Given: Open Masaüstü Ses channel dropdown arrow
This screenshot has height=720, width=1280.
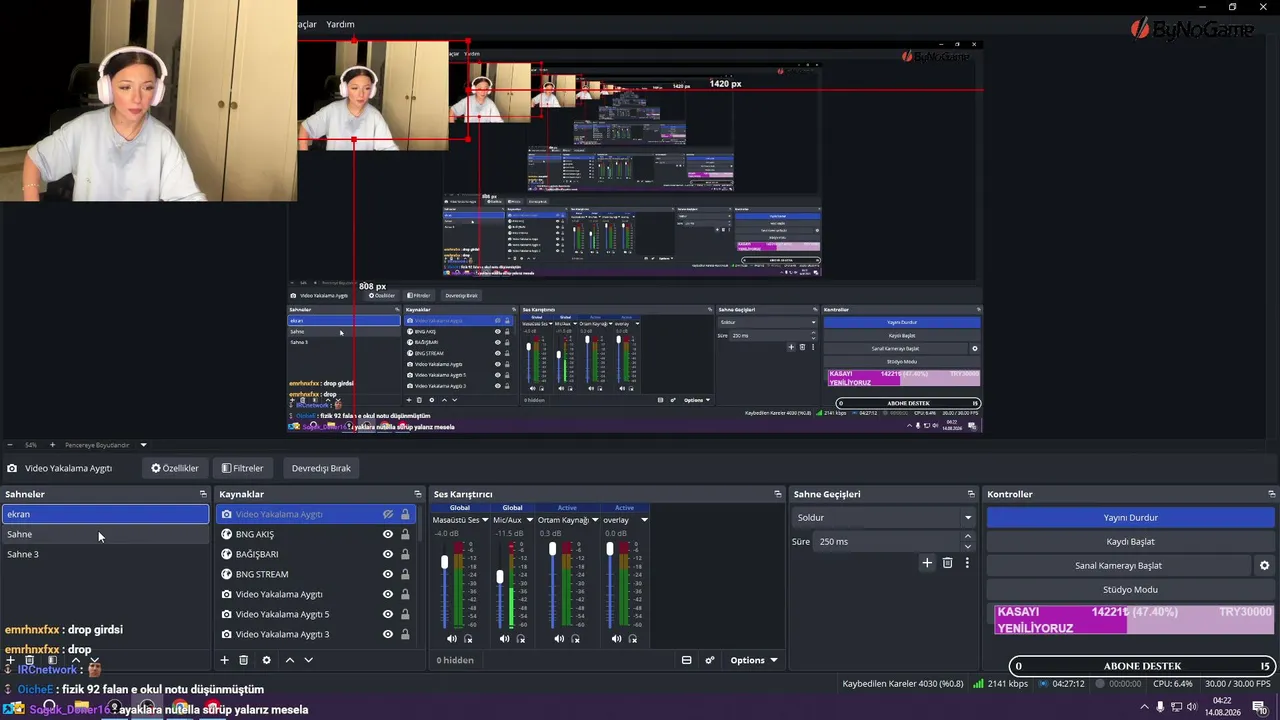Looking at the screenshot, I should click(x=485, y=520).
